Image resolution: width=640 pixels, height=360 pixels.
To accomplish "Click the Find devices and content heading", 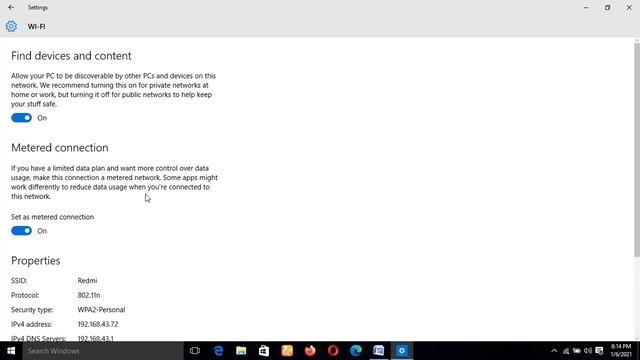I will tap(71, 56).
